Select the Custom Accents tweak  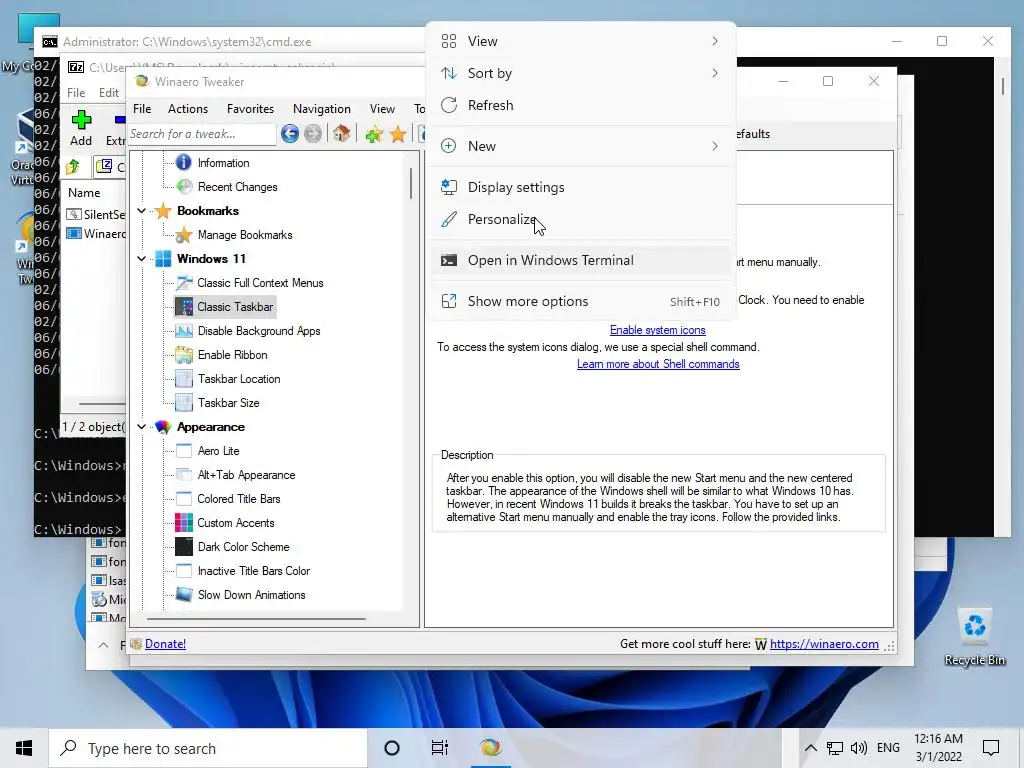click(x=236, y=523)
